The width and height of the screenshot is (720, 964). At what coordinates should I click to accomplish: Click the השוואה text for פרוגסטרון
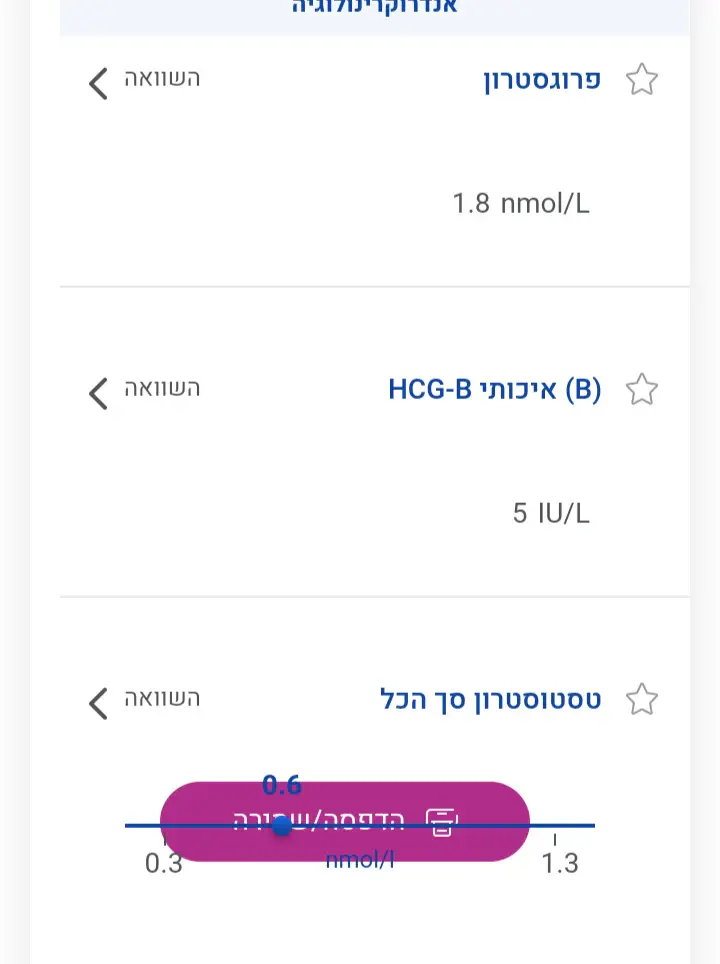click(161, 79)
